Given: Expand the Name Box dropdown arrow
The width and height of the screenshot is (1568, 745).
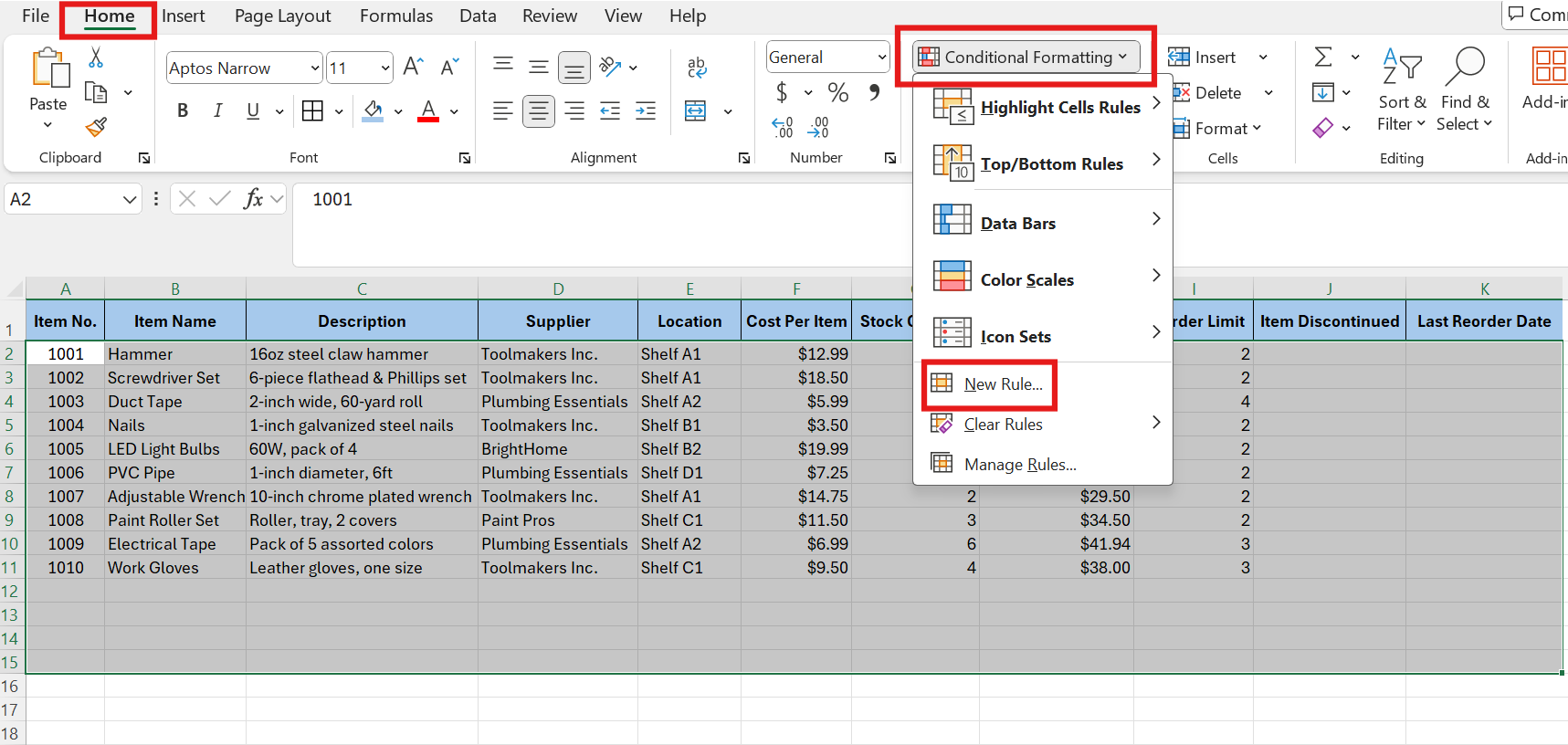Looking at the screenshot, I should [130, 199].
